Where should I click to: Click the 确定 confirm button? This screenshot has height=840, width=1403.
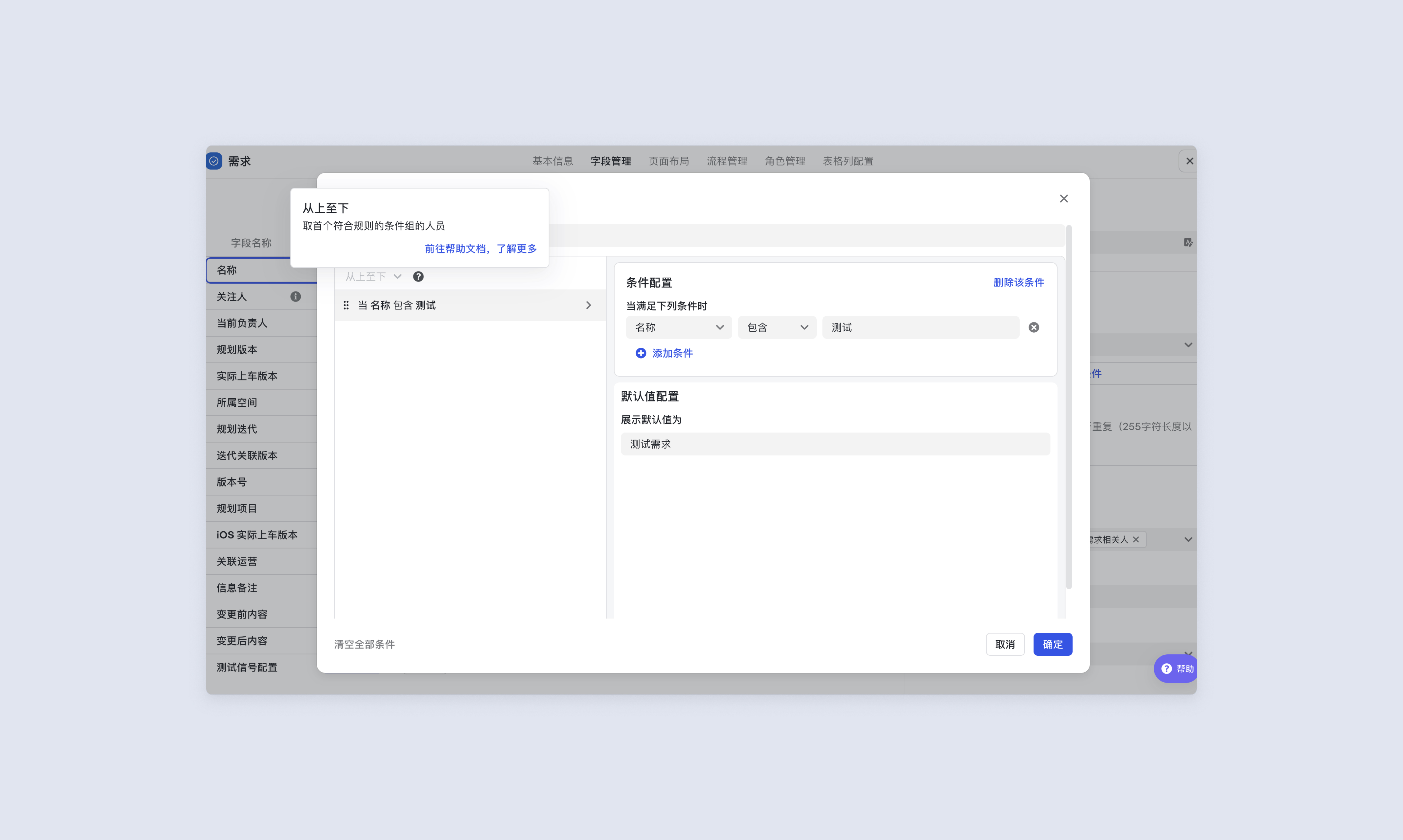[1052, 644]
